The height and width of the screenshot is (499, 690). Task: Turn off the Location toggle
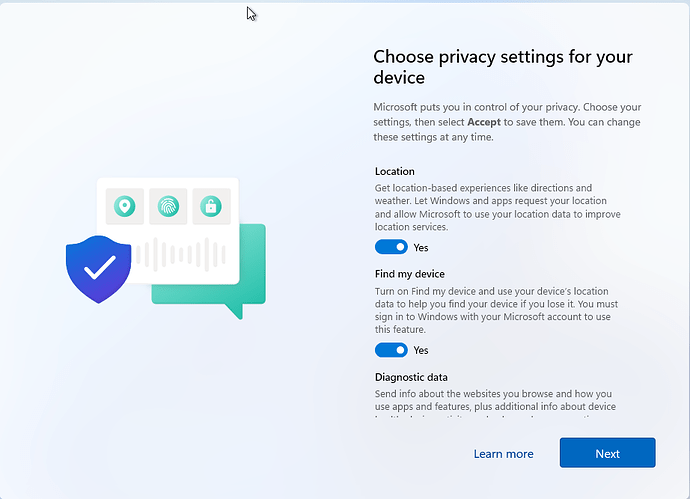[391, 247]
